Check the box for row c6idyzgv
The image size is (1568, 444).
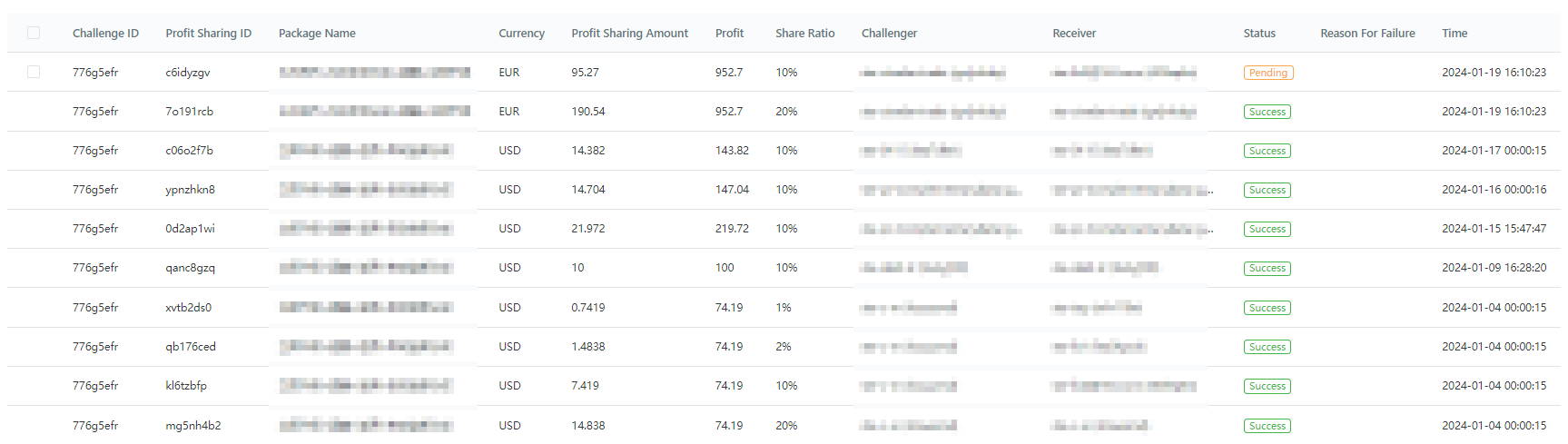pos(34,72)
